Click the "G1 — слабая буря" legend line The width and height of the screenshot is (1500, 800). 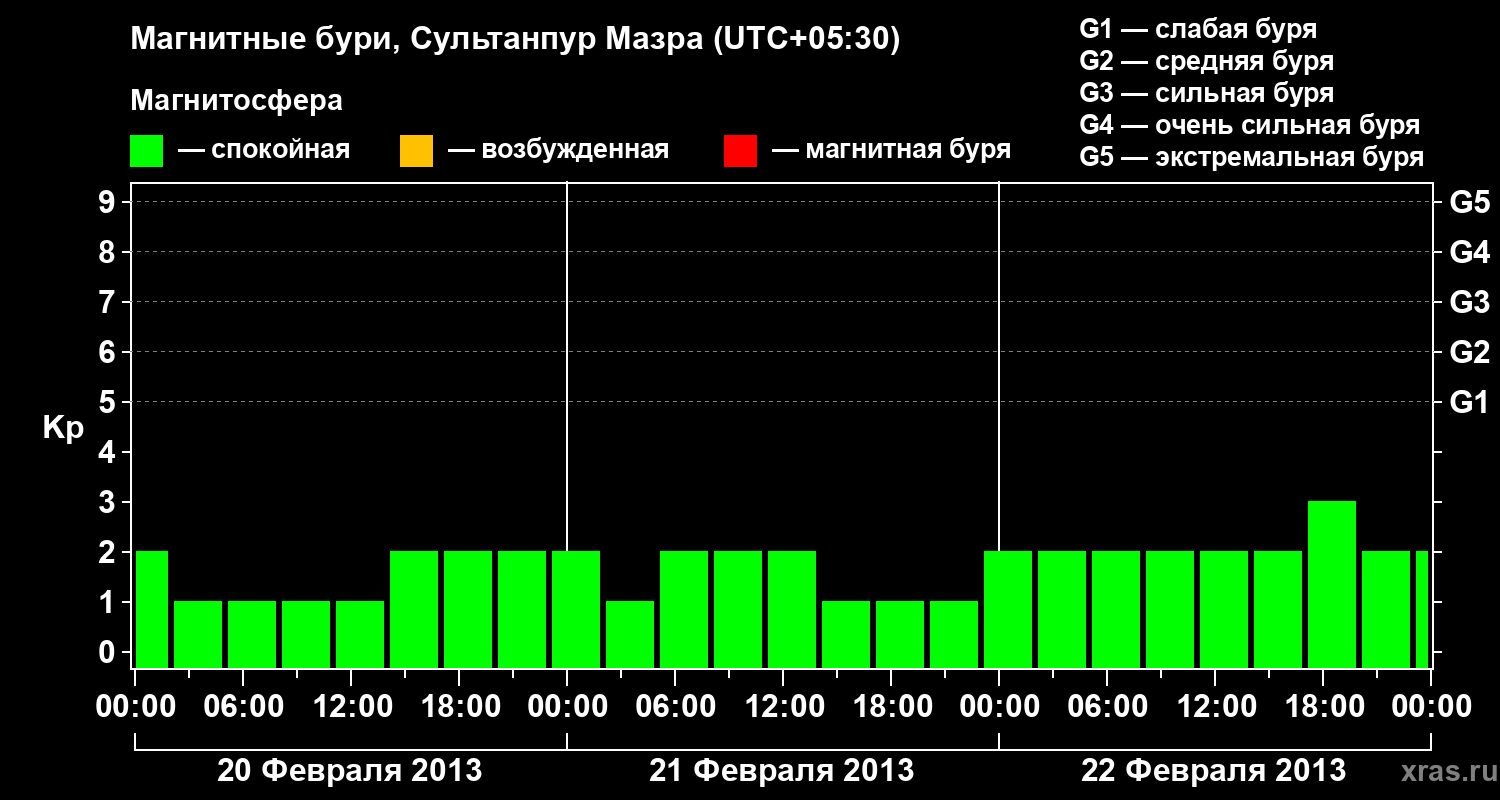click(1198, 29)
